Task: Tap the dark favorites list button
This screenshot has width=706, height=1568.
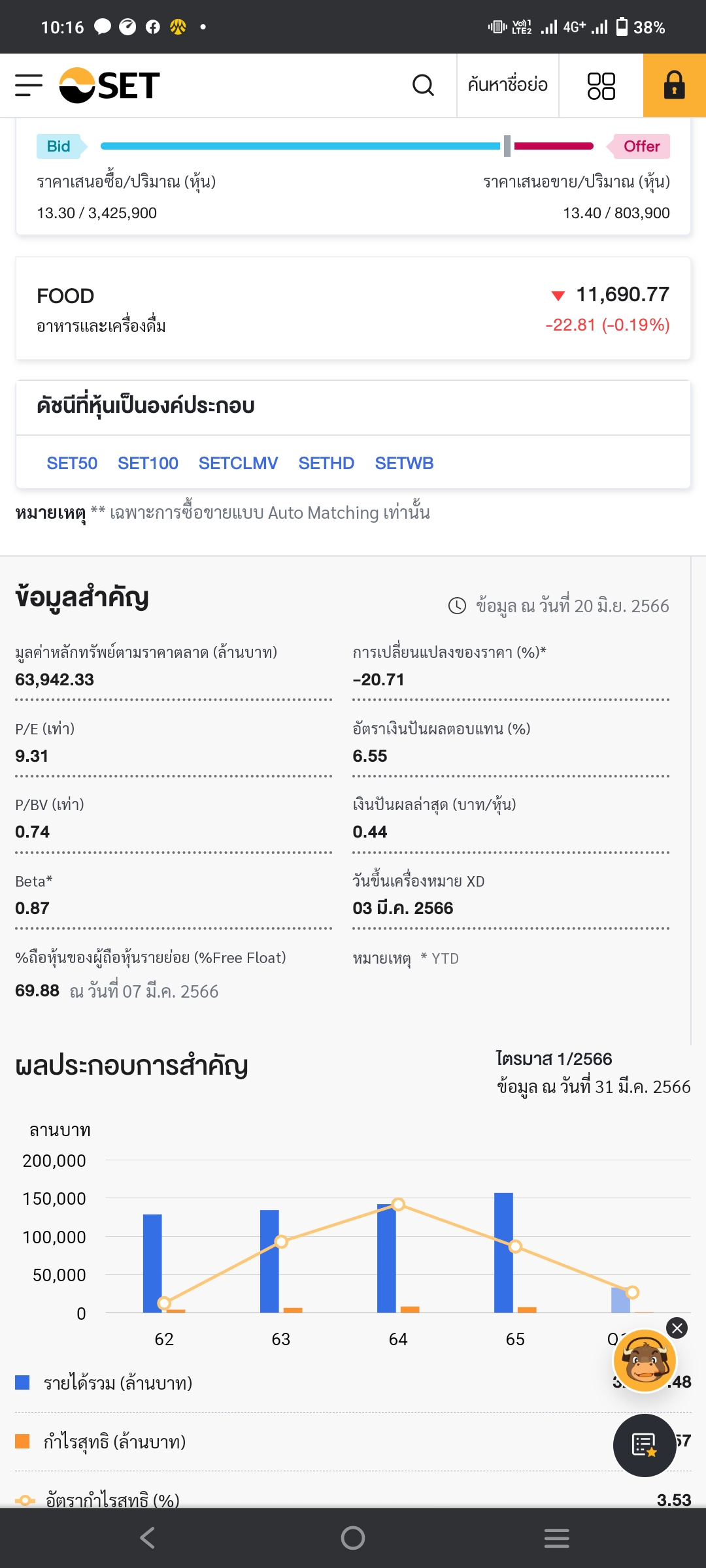Action: click(x=645, y=1445)
